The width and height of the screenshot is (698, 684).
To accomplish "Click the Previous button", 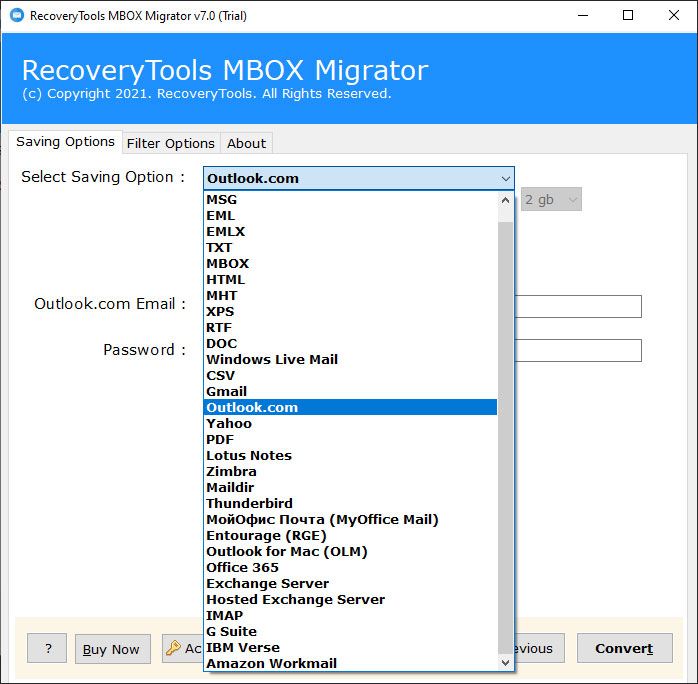I will pos(539,648).
